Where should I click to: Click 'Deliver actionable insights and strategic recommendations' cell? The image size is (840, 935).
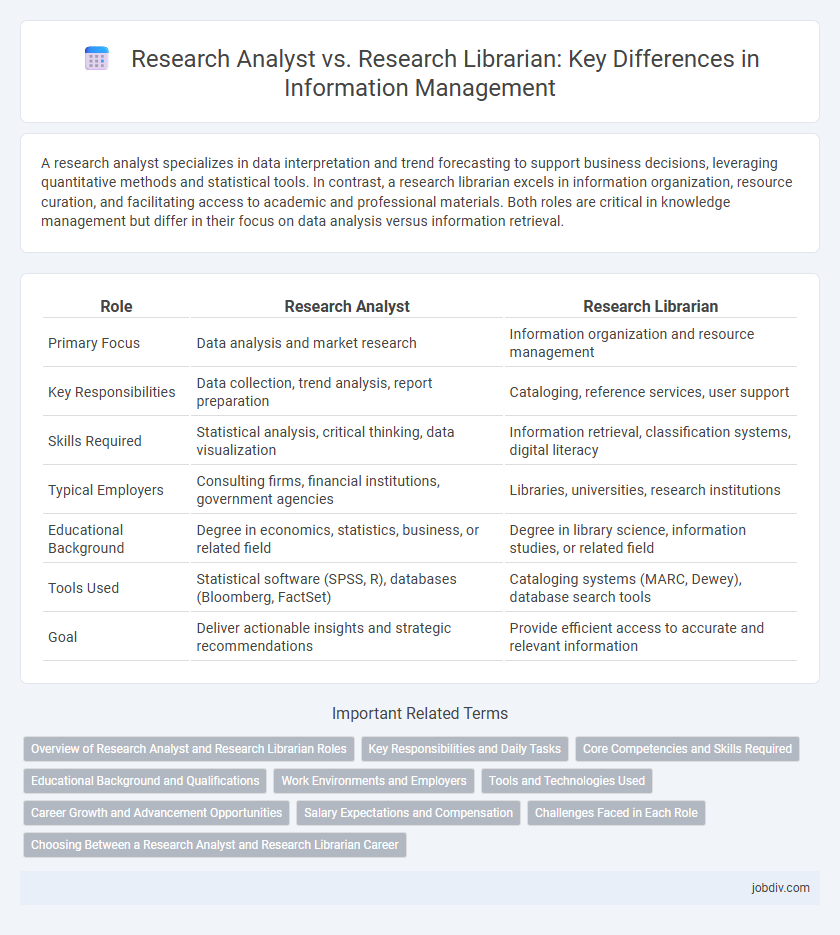347,636
